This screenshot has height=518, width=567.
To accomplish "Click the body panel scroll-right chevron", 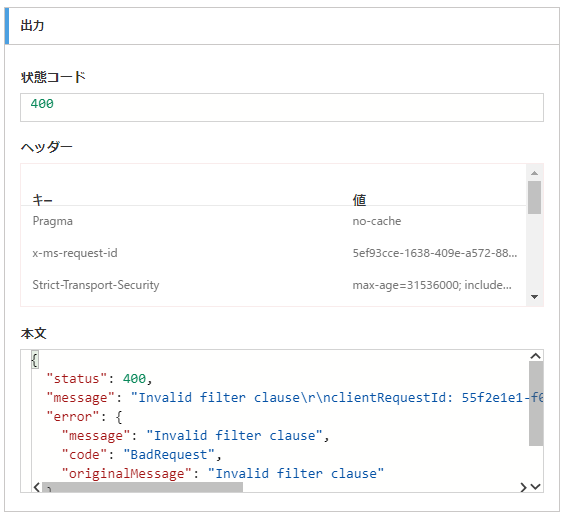I will click(523, 487).
